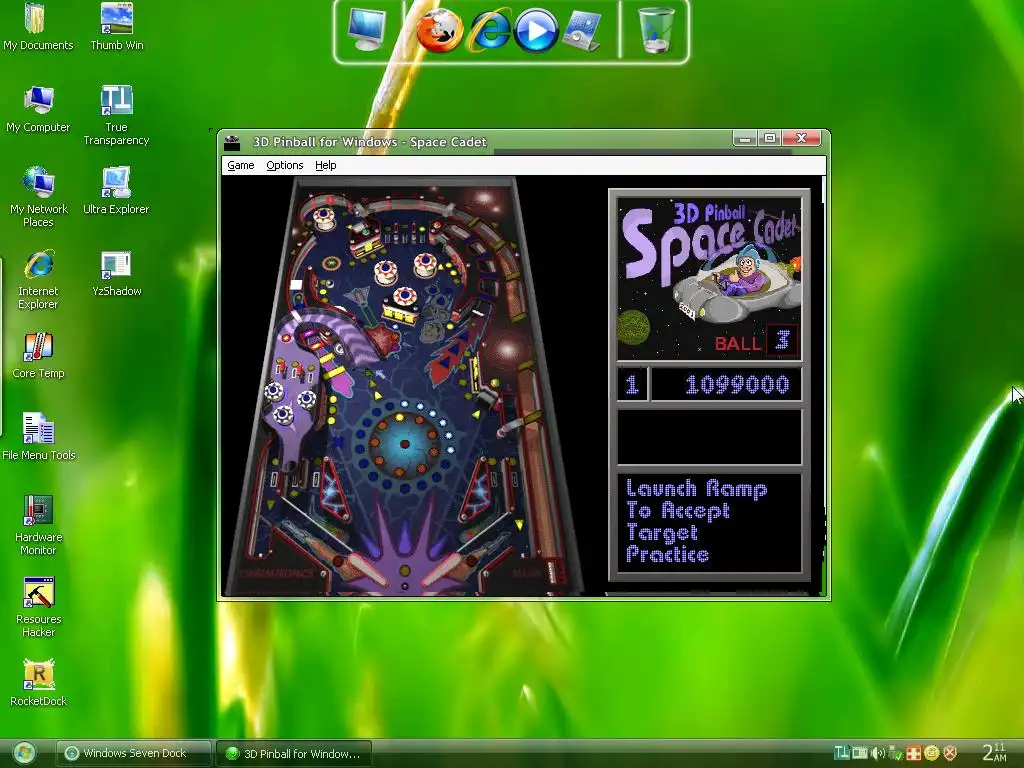Click the red security shield tray icon

click(950, 753)
